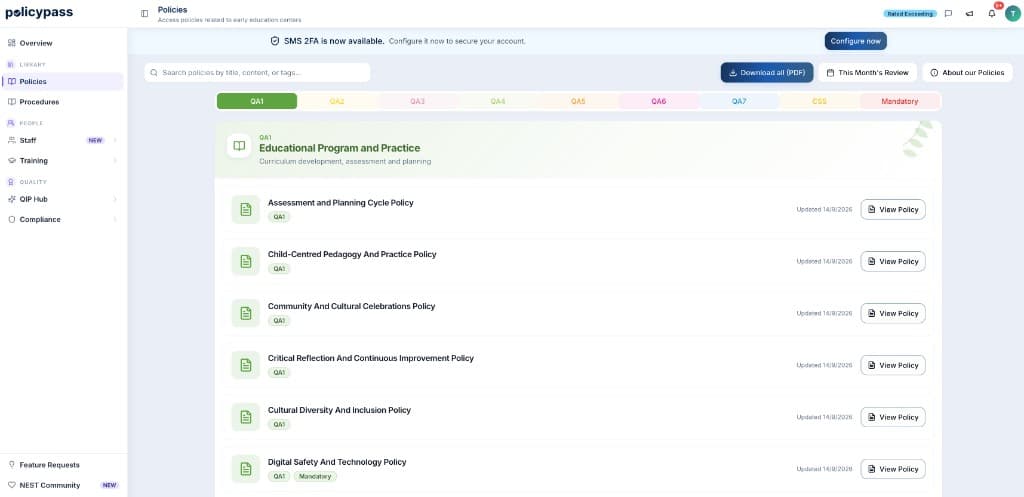Click the QIP Hub sparkle icon
Screen dimensions: 1024x497
point(12,199)
